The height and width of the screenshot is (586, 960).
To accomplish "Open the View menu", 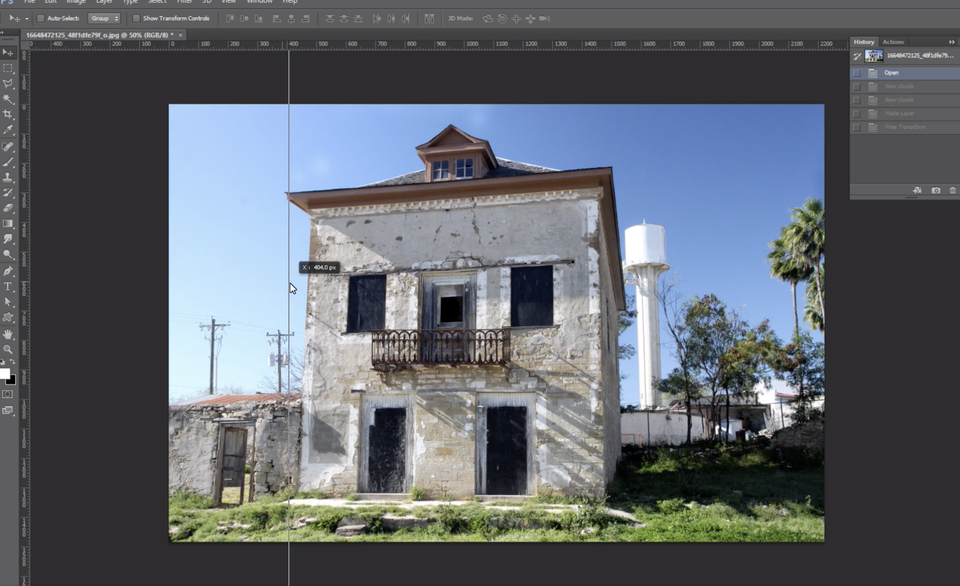I will click(228, 2).
